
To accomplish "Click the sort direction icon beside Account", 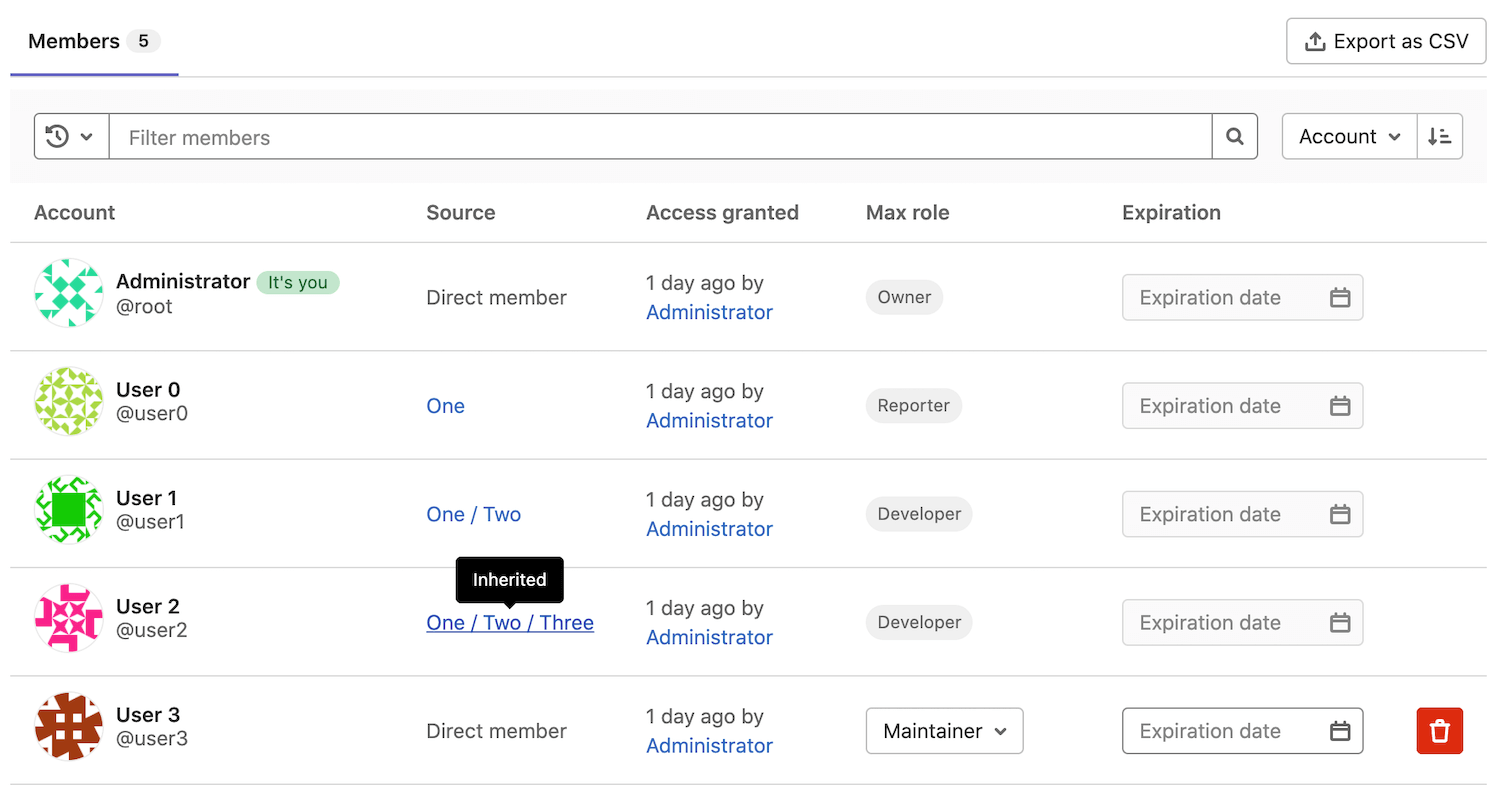I will (1440, 136).
